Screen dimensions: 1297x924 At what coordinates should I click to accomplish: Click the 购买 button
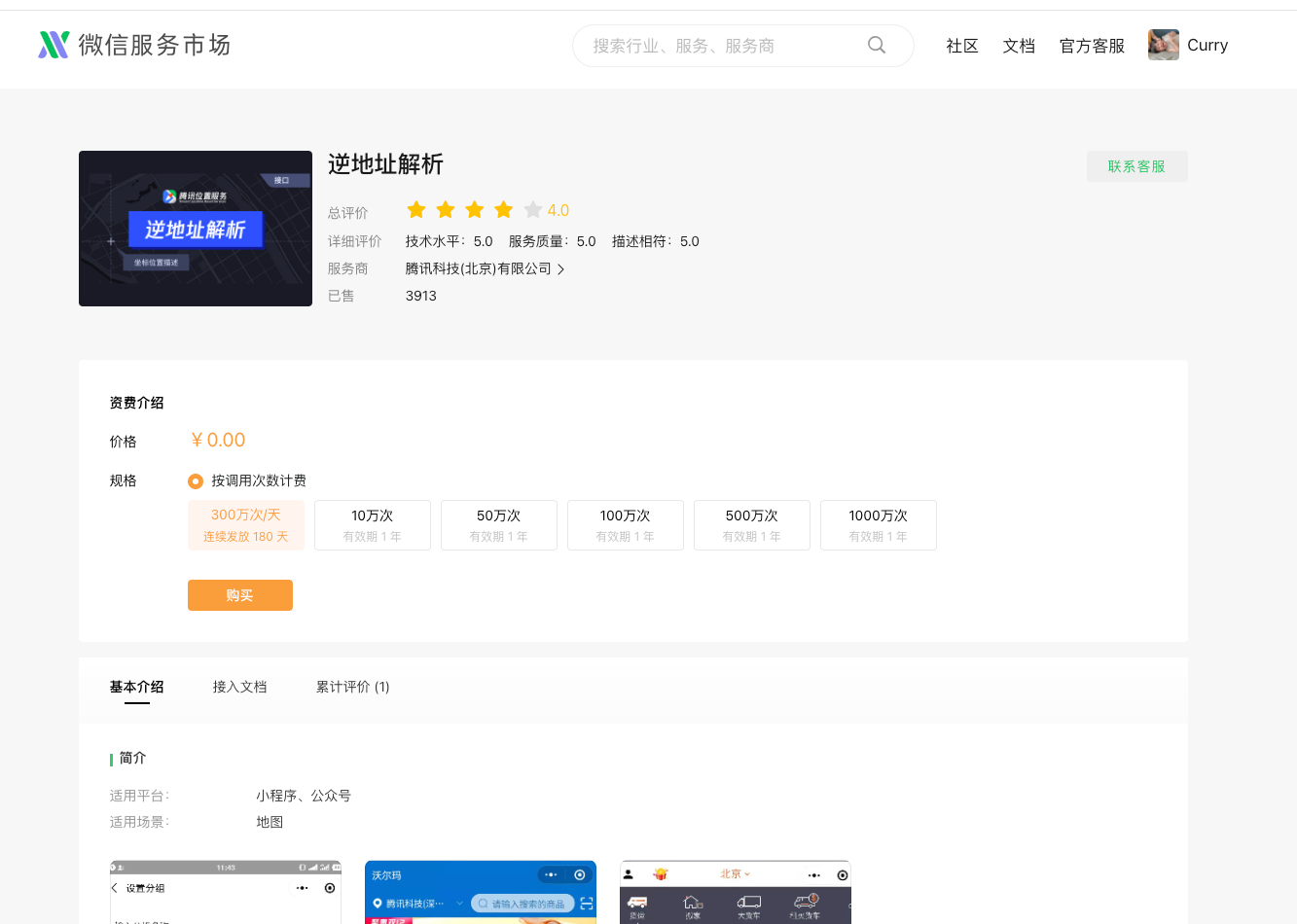point(240,595)
